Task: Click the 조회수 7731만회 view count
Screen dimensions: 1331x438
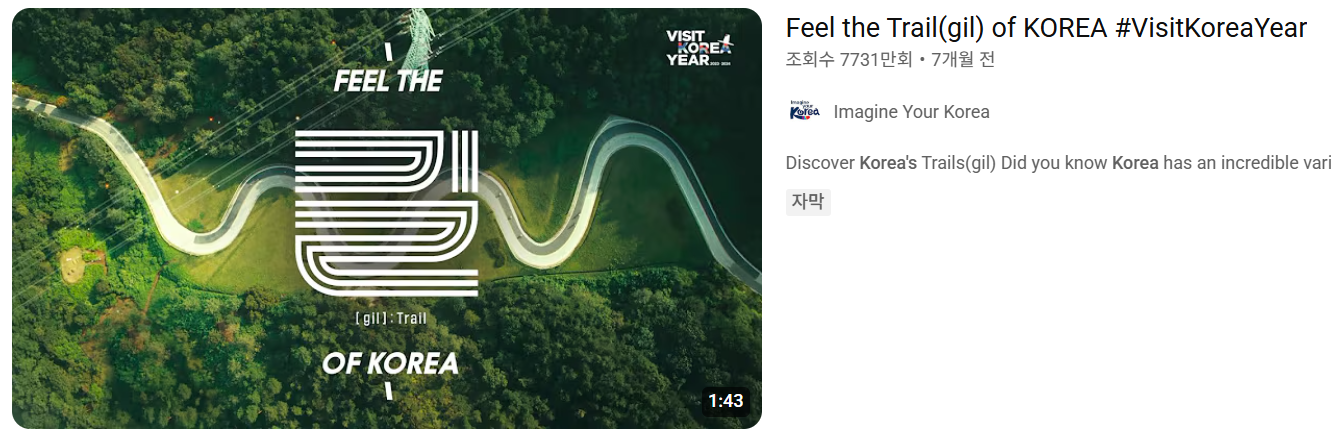Action: click(849, 60)
